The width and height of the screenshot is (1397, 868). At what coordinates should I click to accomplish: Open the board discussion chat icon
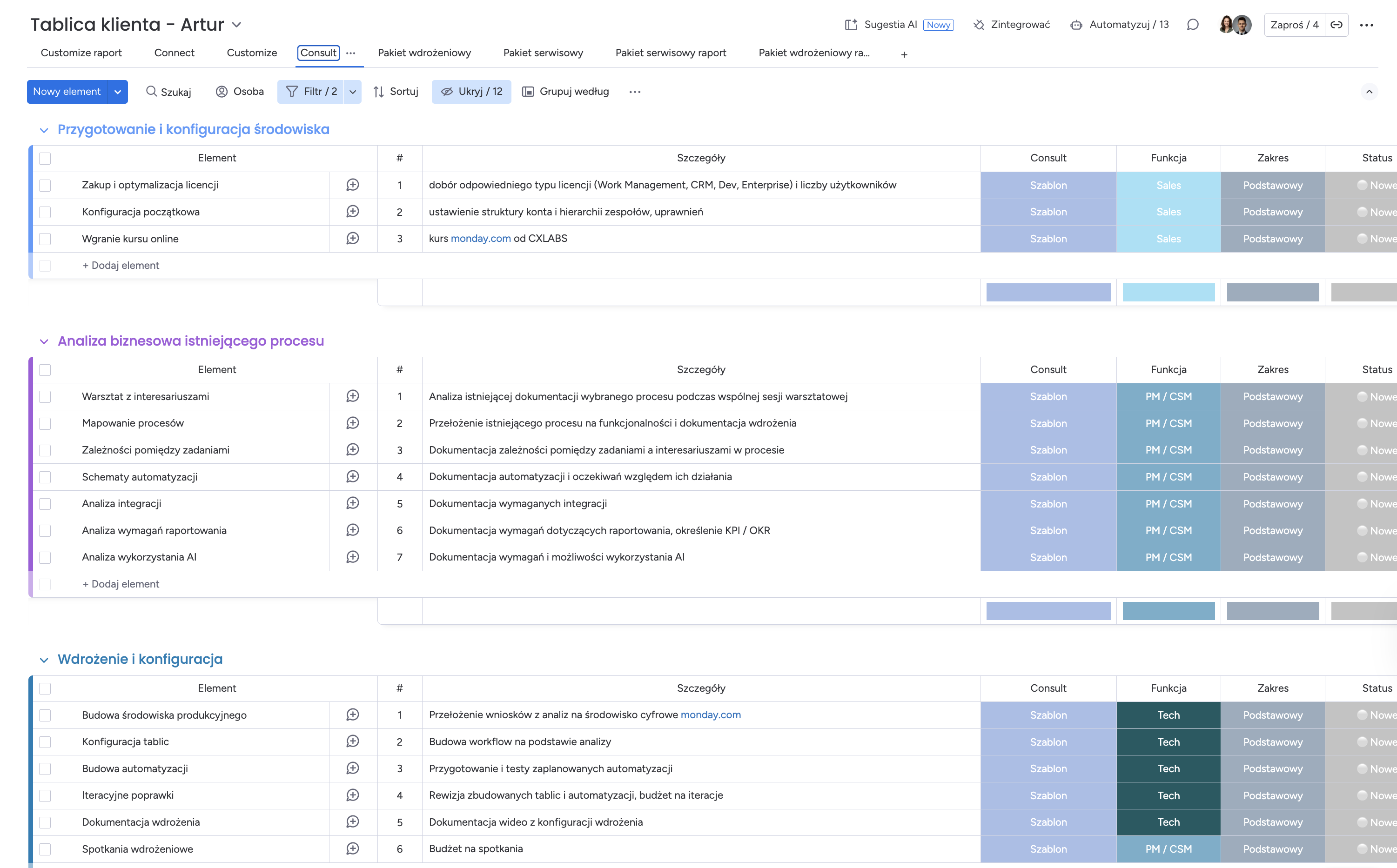pos(1193,25)
